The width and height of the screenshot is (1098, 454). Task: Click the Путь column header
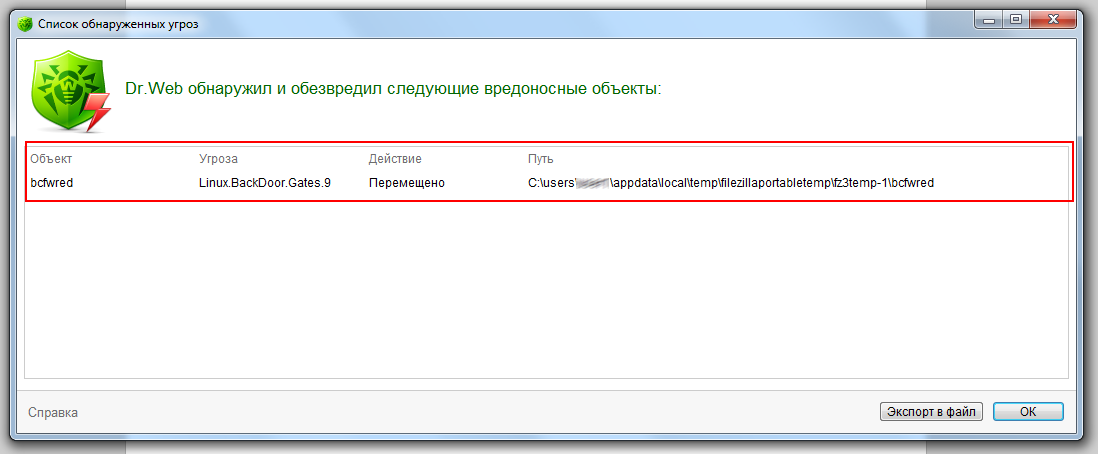(541, 159)
